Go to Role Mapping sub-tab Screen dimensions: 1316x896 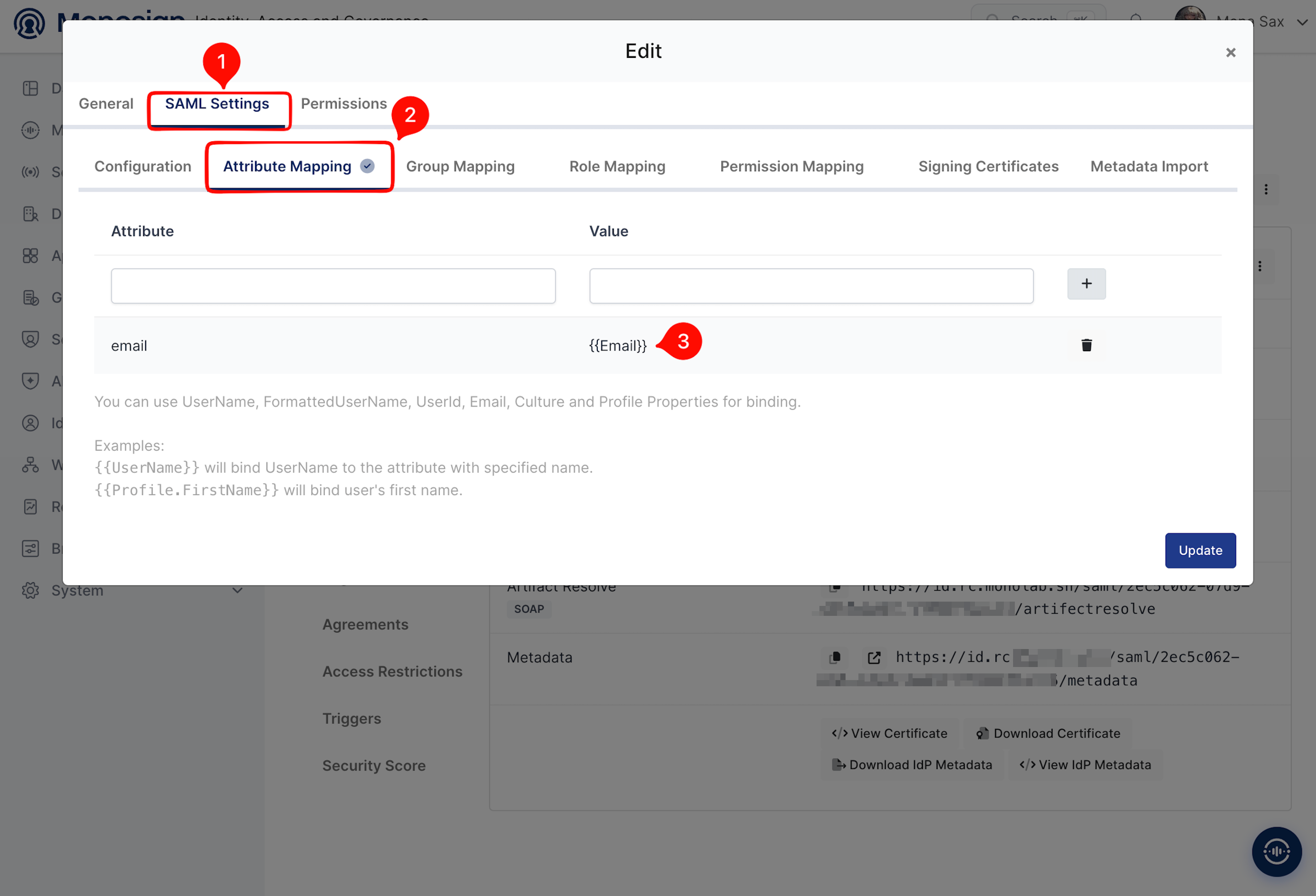(x=617, y=166)
